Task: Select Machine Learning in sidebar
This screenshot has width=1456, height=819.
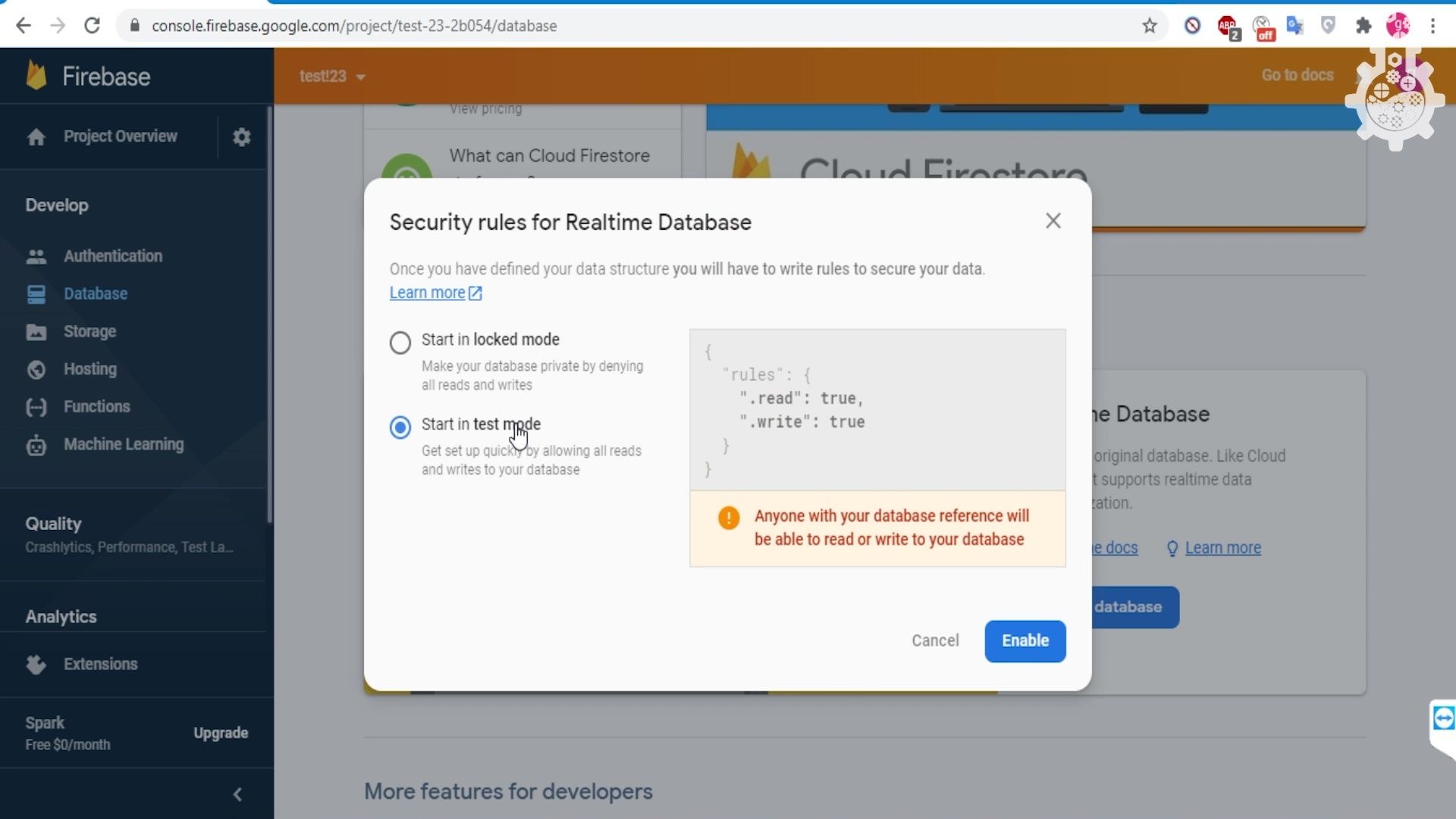Action: [x=124, y=444]
